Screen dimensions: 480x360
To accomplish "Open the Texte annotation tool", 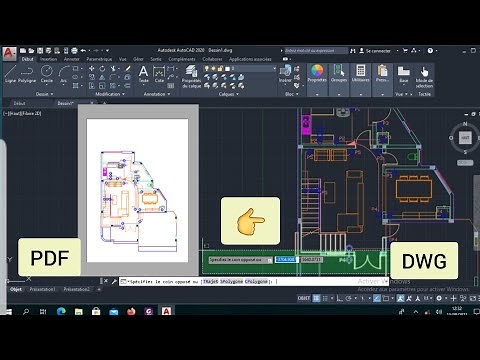I will (x=143, y=74).
